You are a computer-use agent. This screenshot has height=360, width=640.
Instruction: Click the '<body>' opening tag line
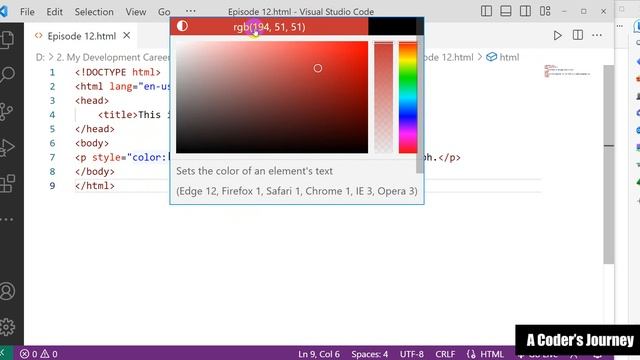92,143
